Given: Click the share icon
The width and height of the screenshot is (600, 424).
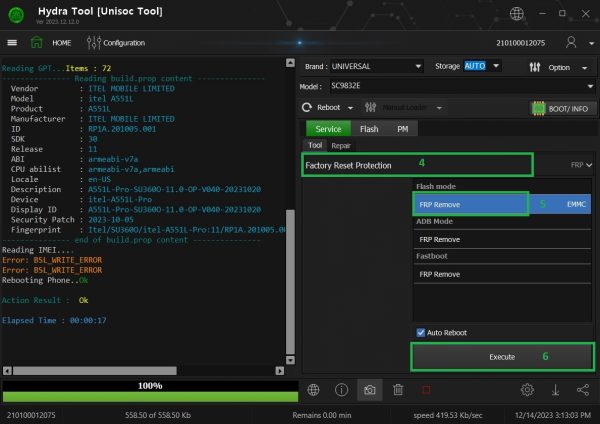Looking at the screenshot, I should click(583, 390).
